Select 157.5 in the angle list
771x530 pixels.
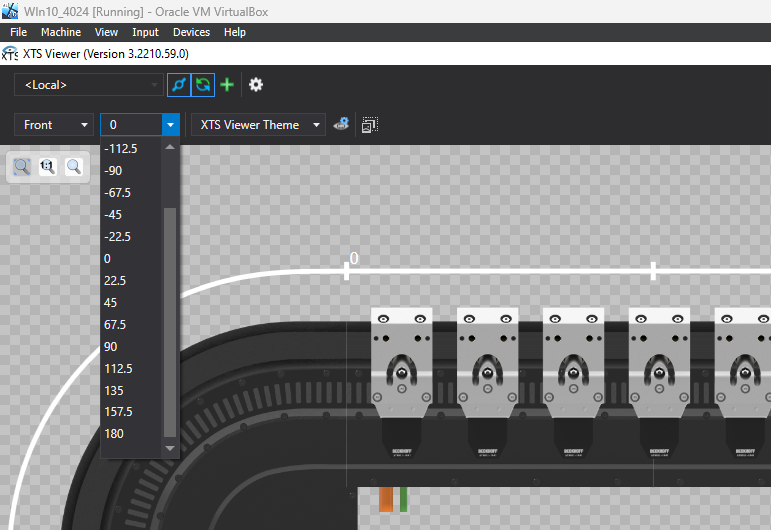[x=131, y=412]
